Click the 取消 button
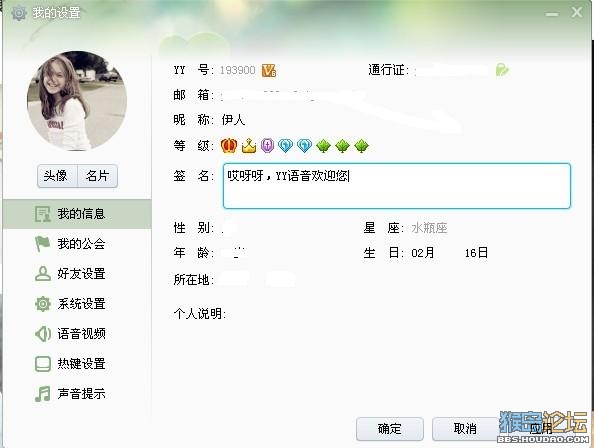The width and height of the screenshot is (594, 448). click(x=465, y=429)
